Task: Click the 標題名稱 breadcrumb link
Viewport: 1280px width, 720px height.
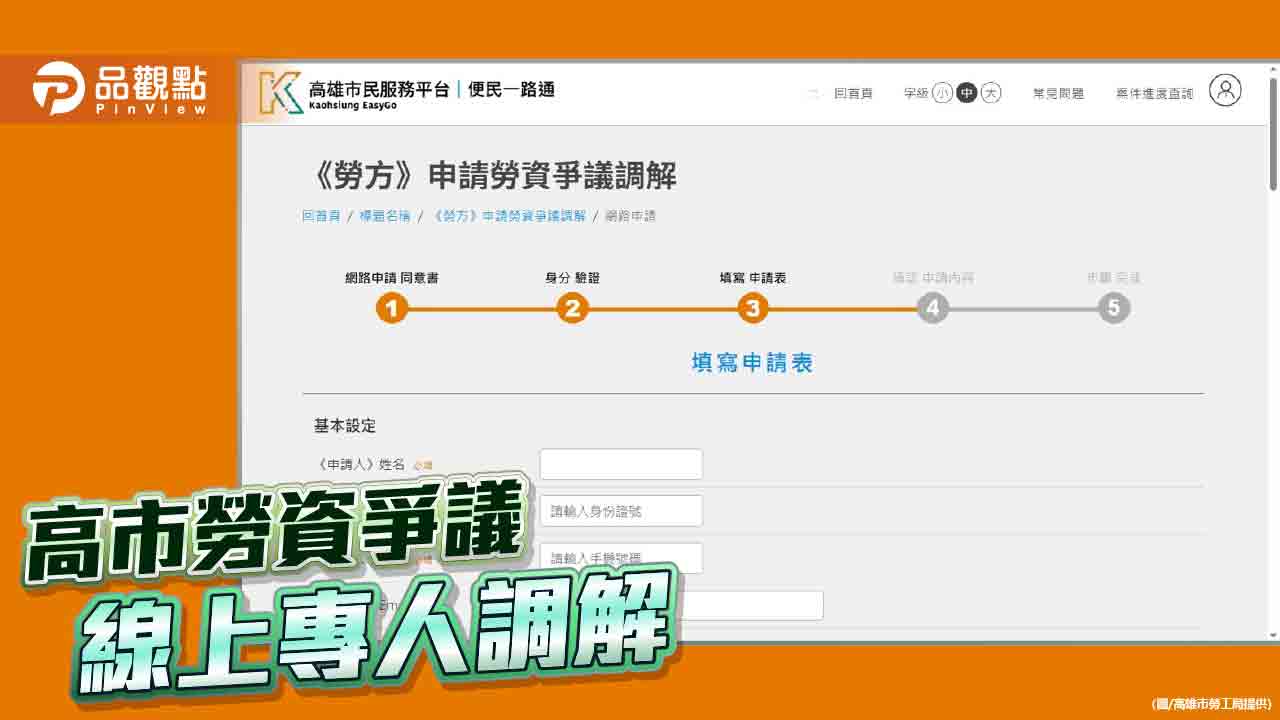Action: (x=385, y=216)
